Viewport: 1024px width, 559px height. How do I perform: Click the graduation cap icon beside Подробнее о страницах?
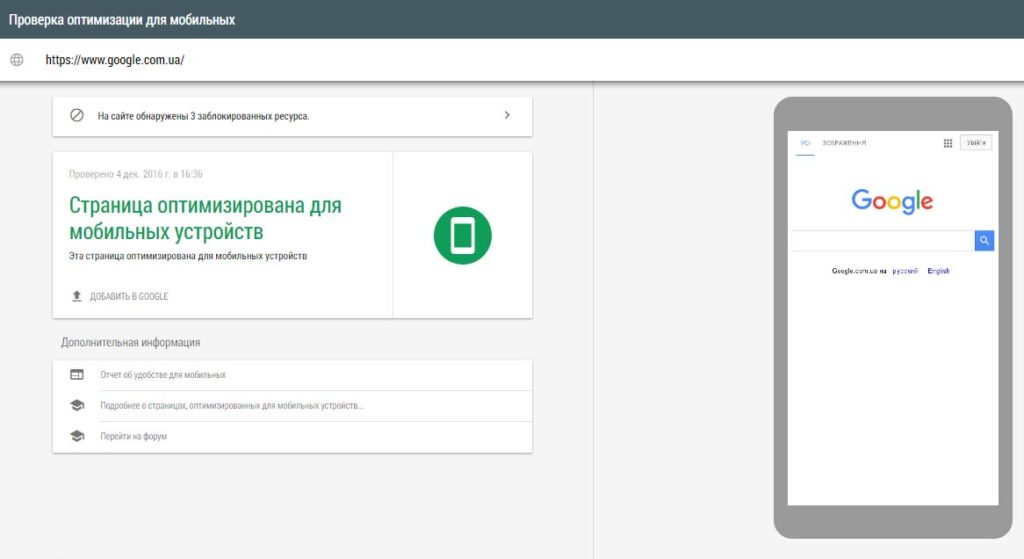click(x=77, y=406)
